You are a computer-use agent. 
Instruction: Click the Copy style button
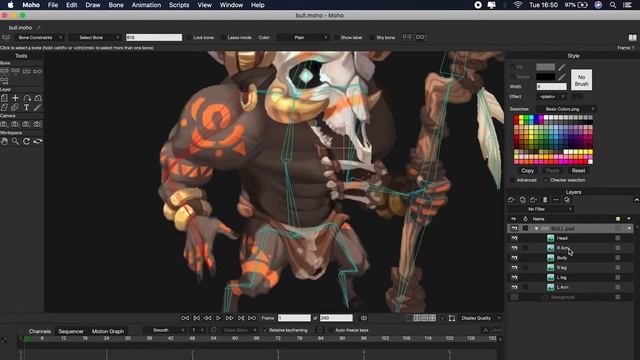[527, 171]
